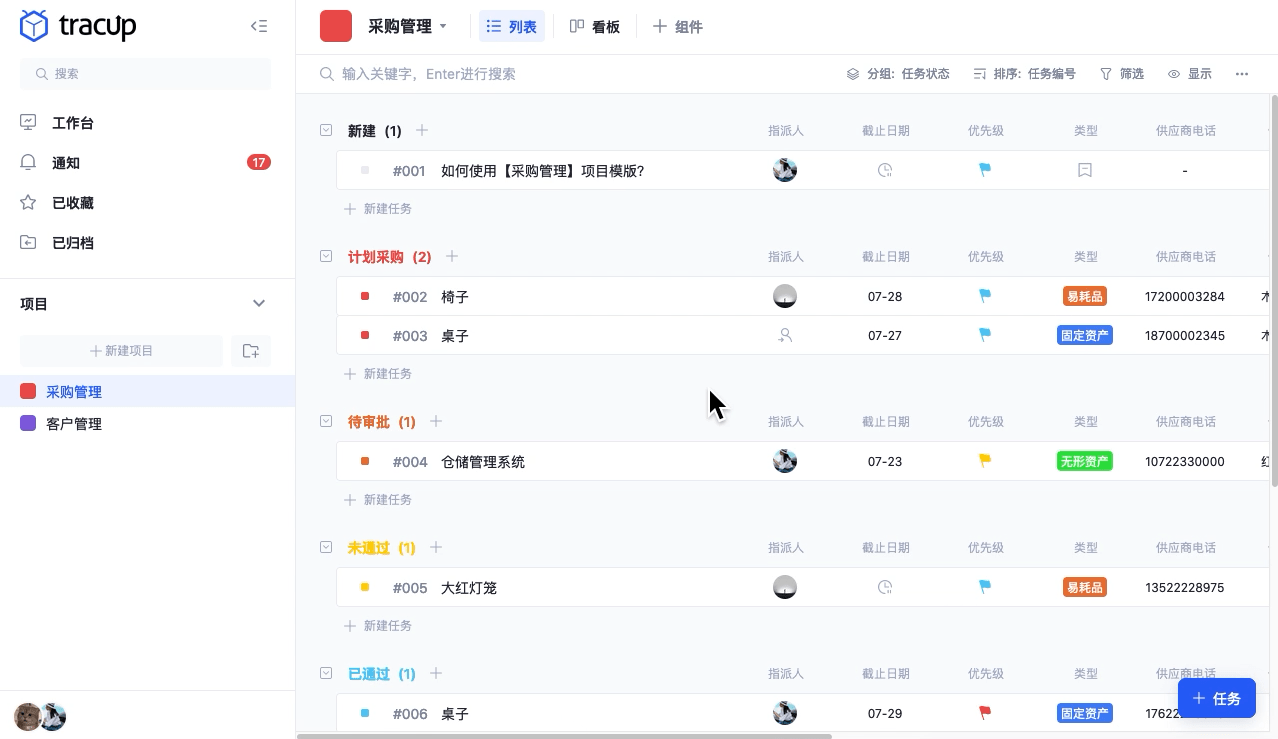The width and height of the screenshot is (1278, 739).
Task: Open 已归档 archived items in the sidebar
Action: coord(72,242)
